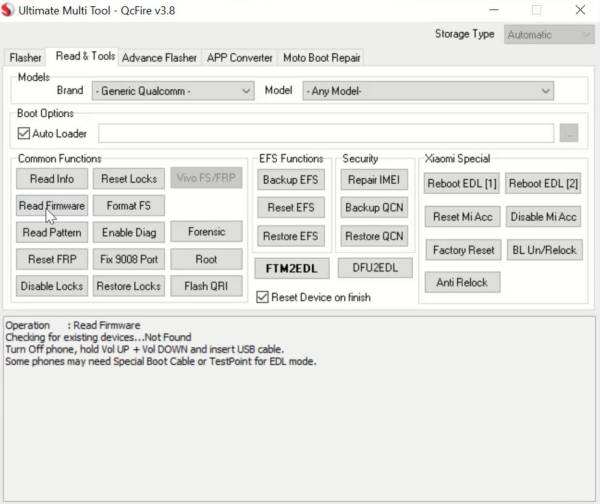Click log line 'Operation : Read Firmware'
This screenshot has height=504, width=600.
[x=73, y=325]
